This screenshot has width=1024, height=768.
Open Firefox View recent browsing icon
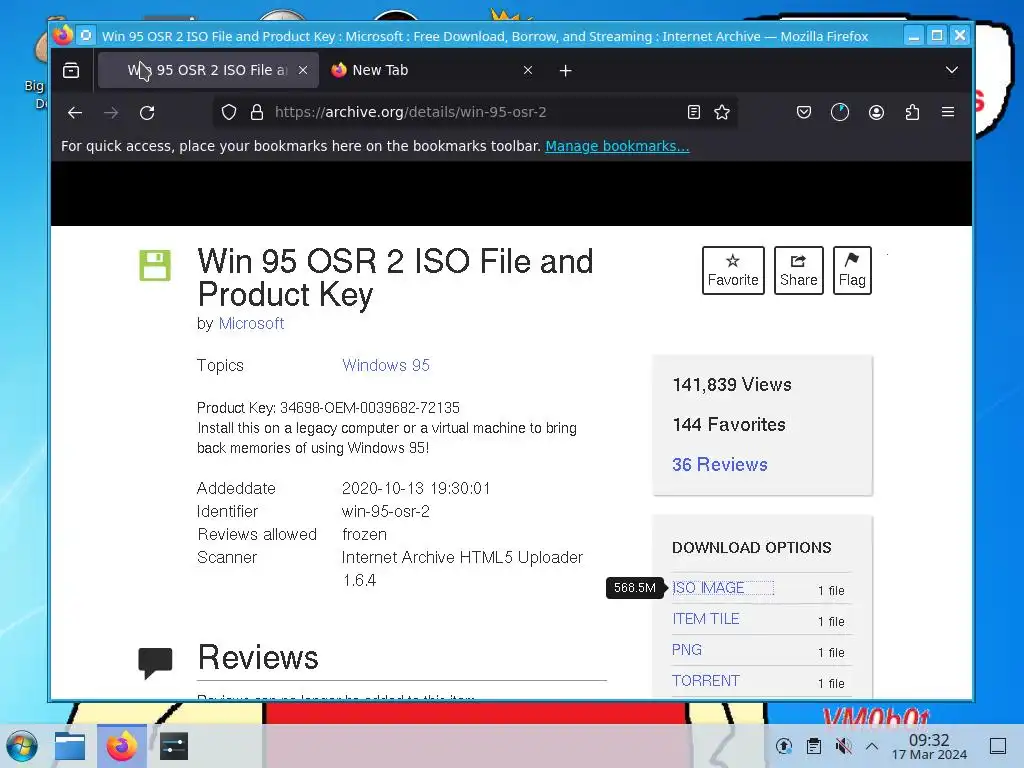(71, 70)
